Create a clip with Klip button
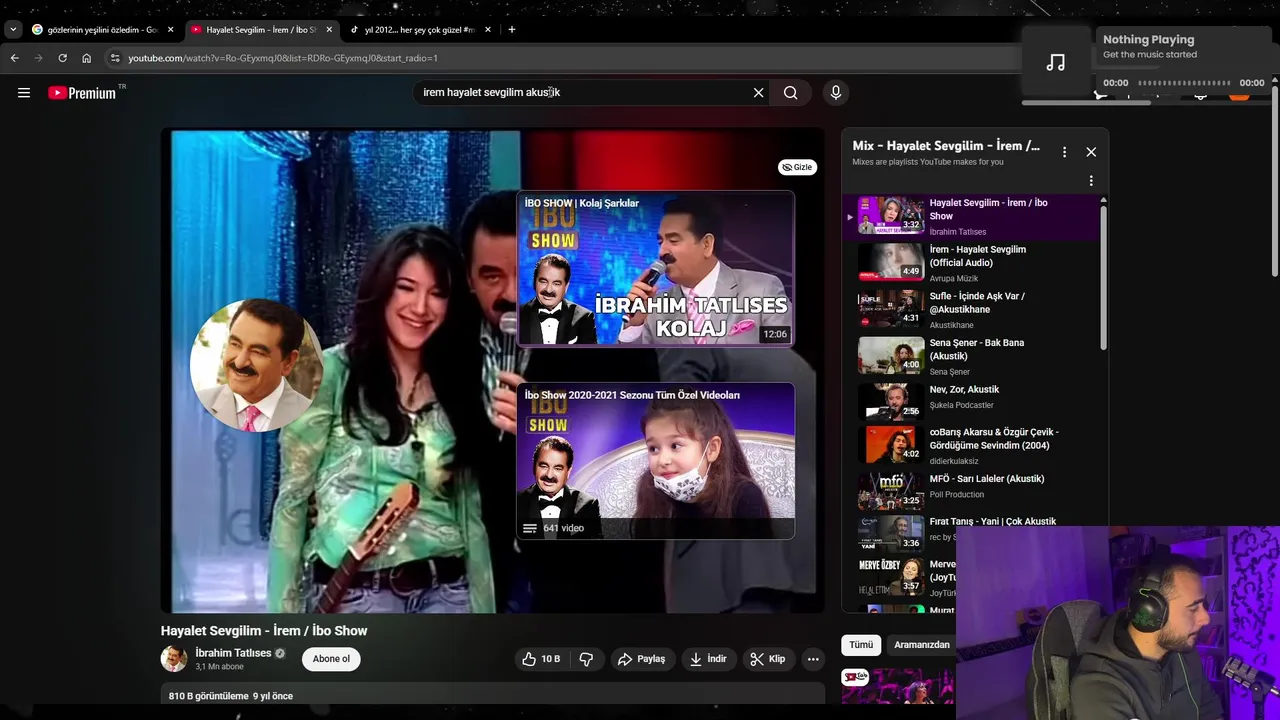Viewport: 1280px width, 720px height. pyautogui.click(x=768, y=659)
